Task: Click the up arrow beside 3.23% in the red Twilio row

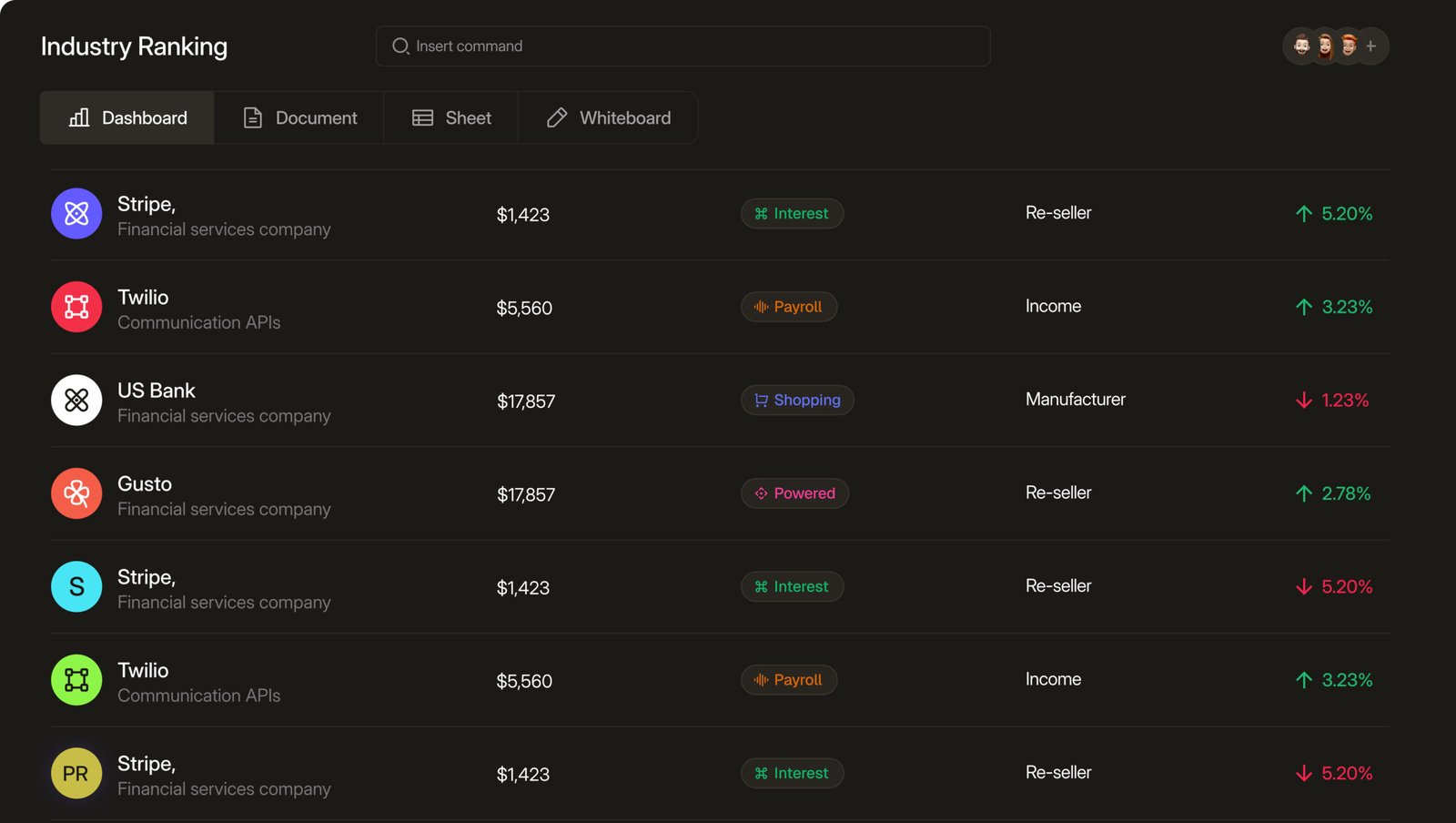Action: pyautogui.click(x=1304, y=307)
